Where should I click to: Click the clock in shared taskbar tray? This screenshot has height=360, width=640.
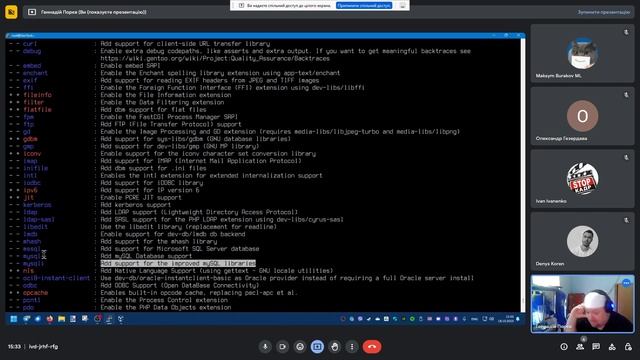click(x=506, y=319)
